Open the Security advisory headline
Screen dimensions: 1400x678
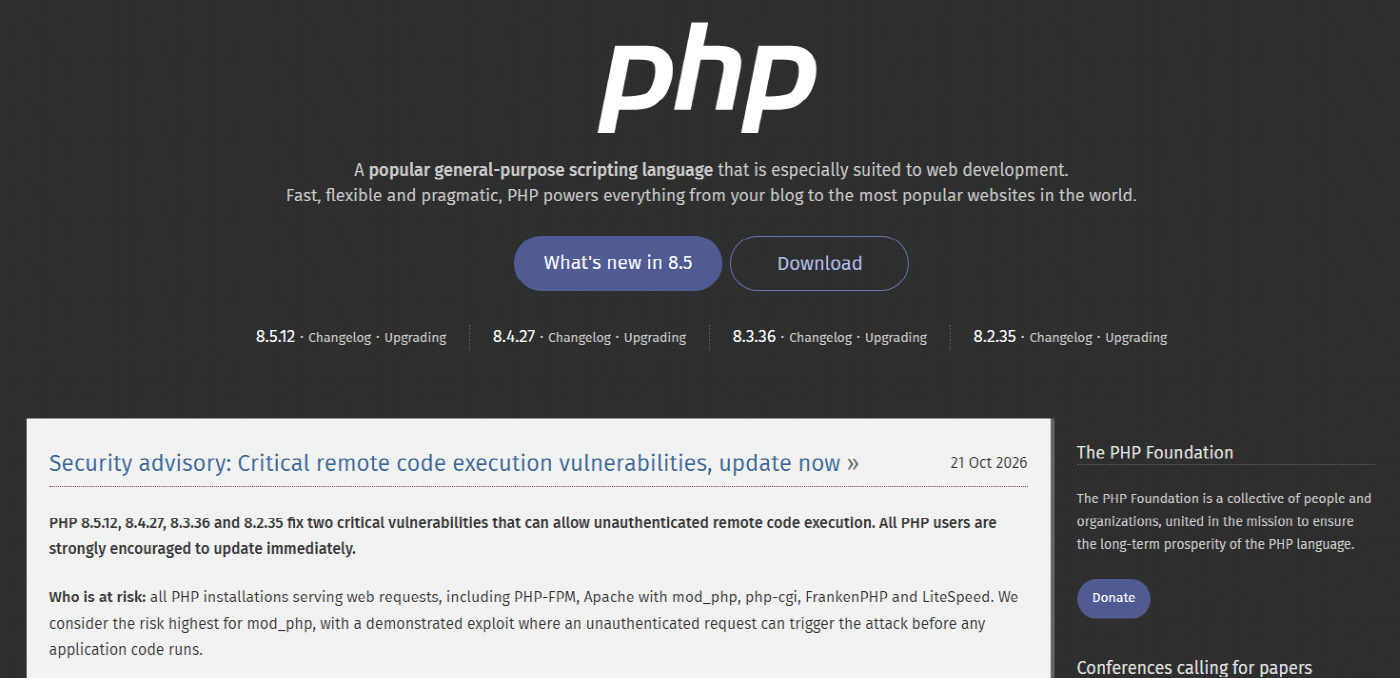click(454, 463)
